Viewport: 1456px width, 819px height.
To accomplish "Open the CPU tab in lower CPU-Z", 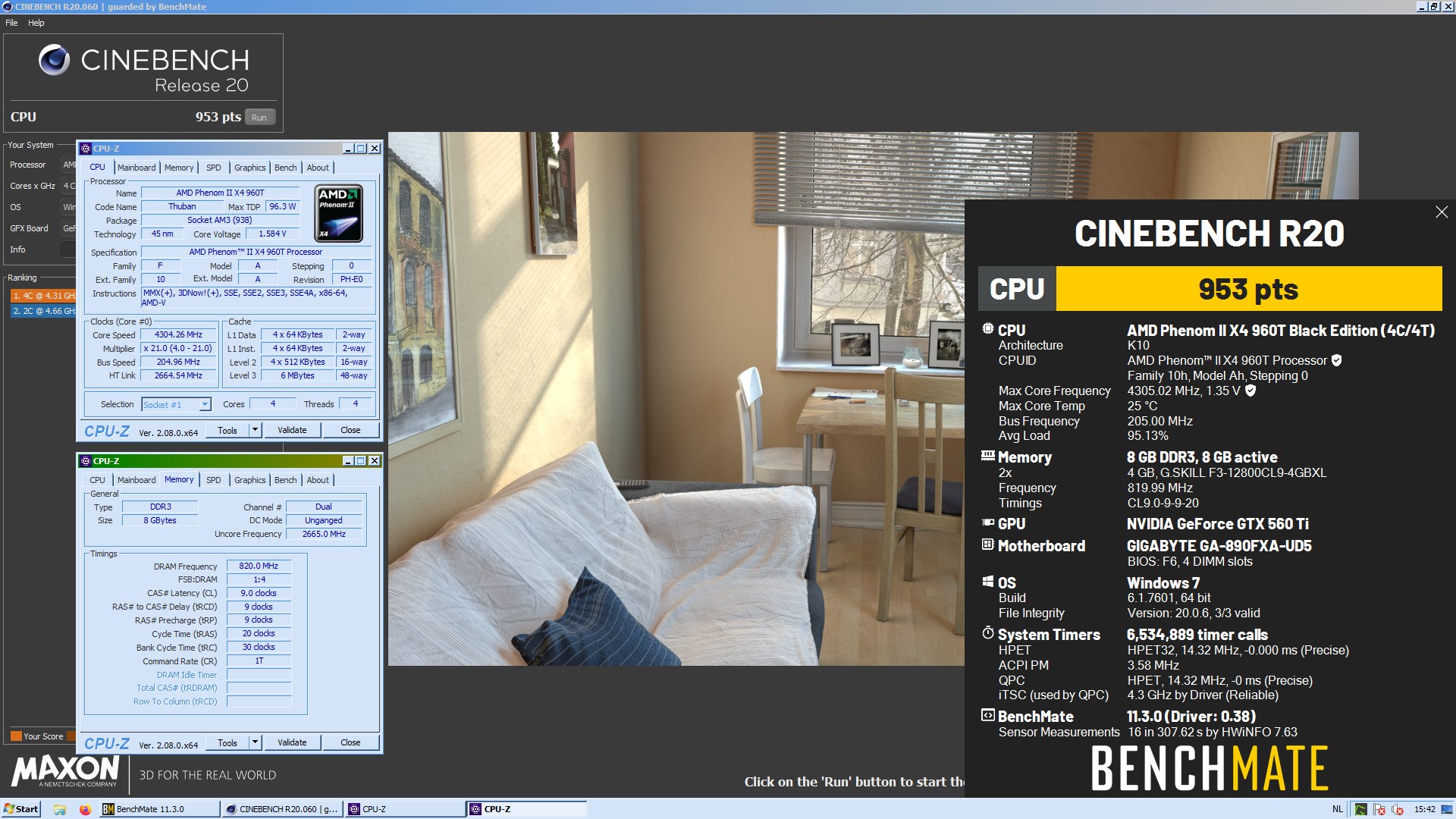I will point(98,480).
